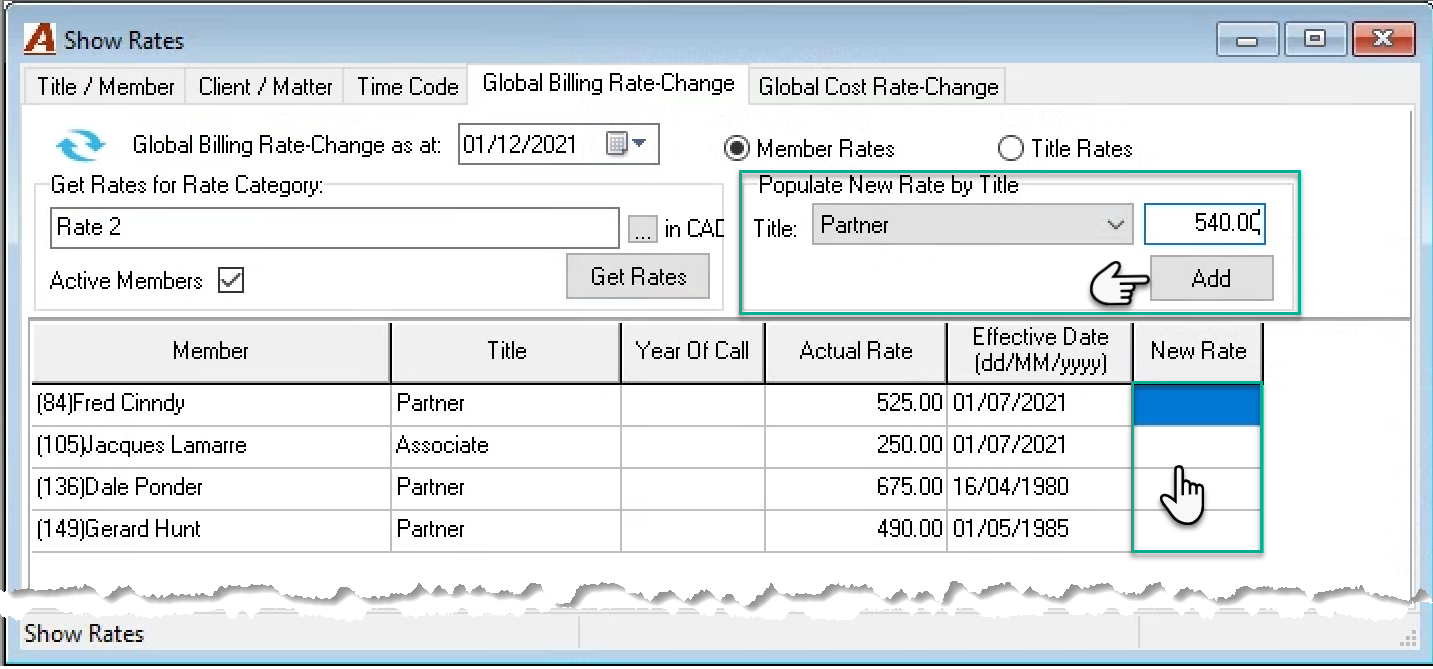Close the Show Rates window

click(x=1383, y=40)
